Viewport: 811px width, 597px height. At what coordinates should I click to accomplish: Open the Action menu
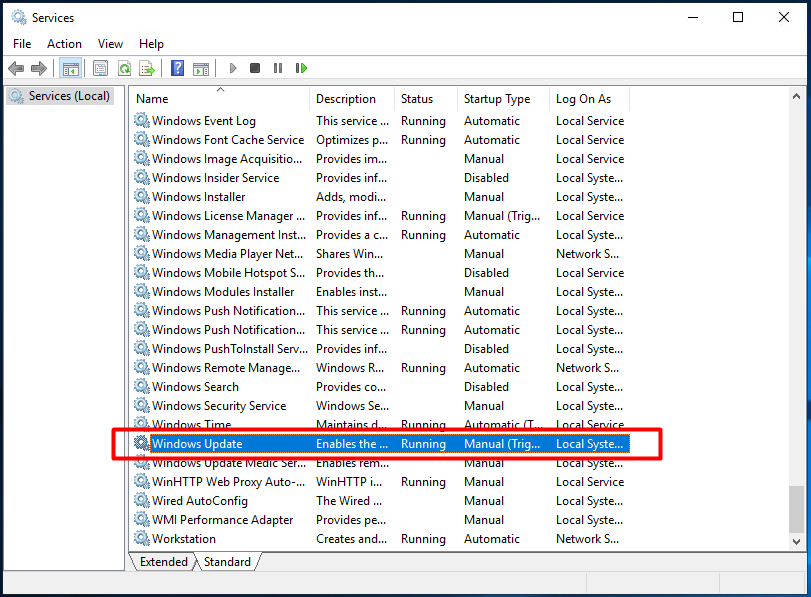point(64,43)
